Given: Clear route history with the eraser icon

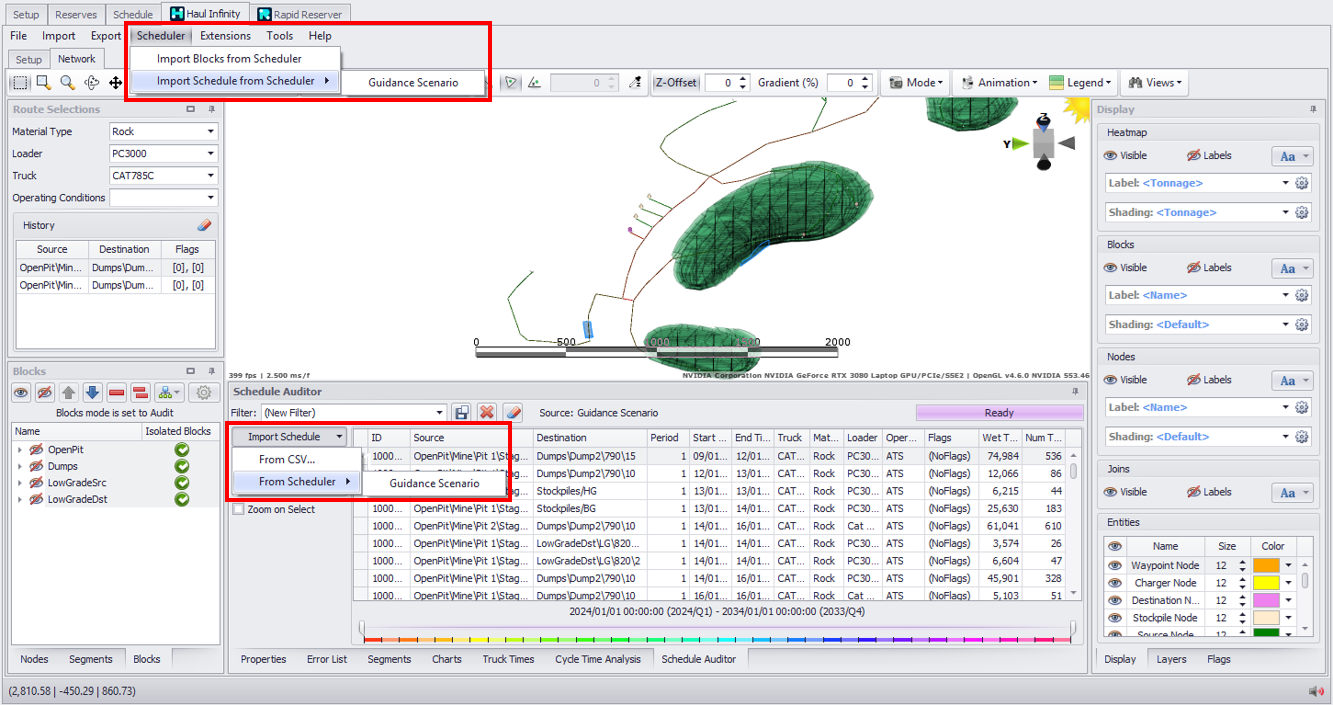Looking at the screenshot, I should (x=204, y=226).
